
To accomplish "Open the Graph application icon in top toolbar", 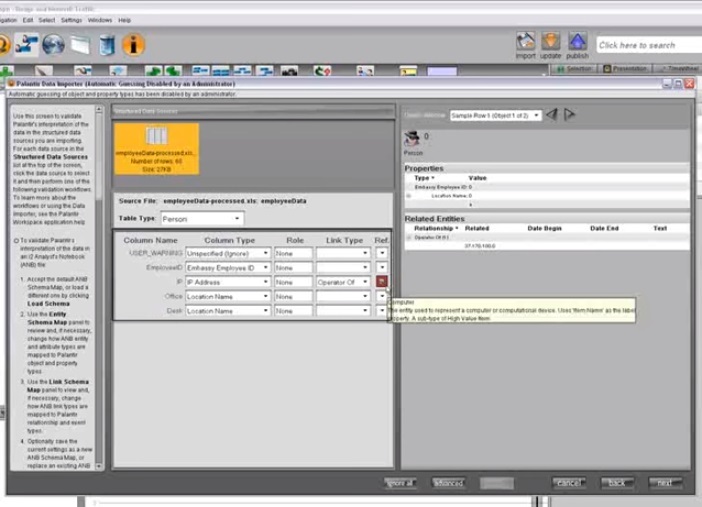I will pos(26,44).
